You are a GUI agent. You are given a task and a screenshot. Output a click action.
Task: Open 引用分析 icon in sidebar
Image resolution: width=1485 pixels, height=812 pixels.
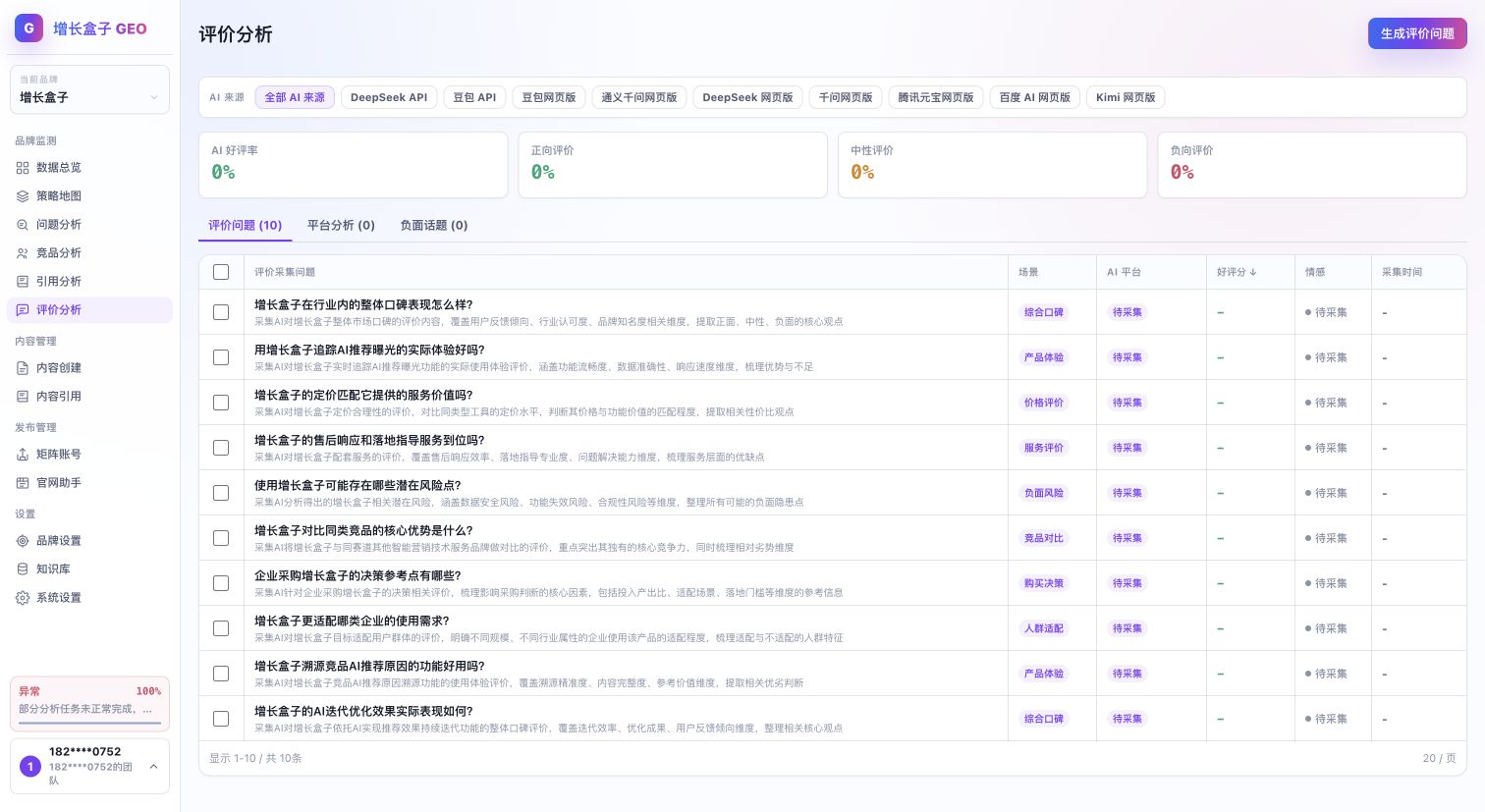coord(23,282)
